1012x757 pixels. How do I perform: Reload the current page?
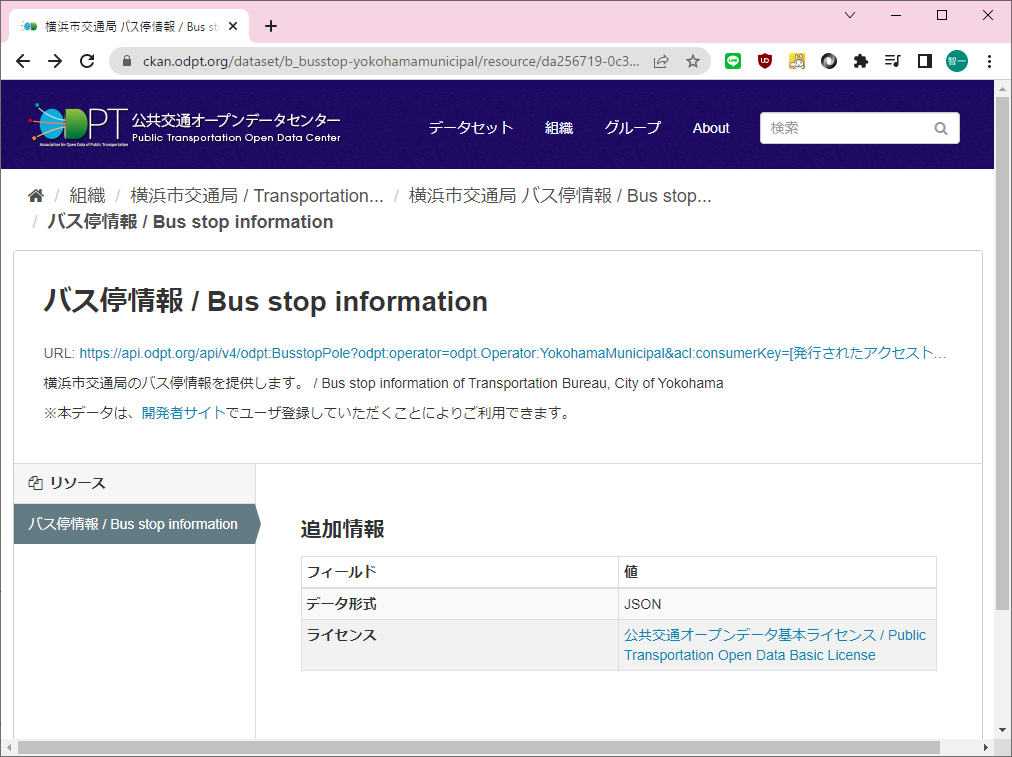87,61
